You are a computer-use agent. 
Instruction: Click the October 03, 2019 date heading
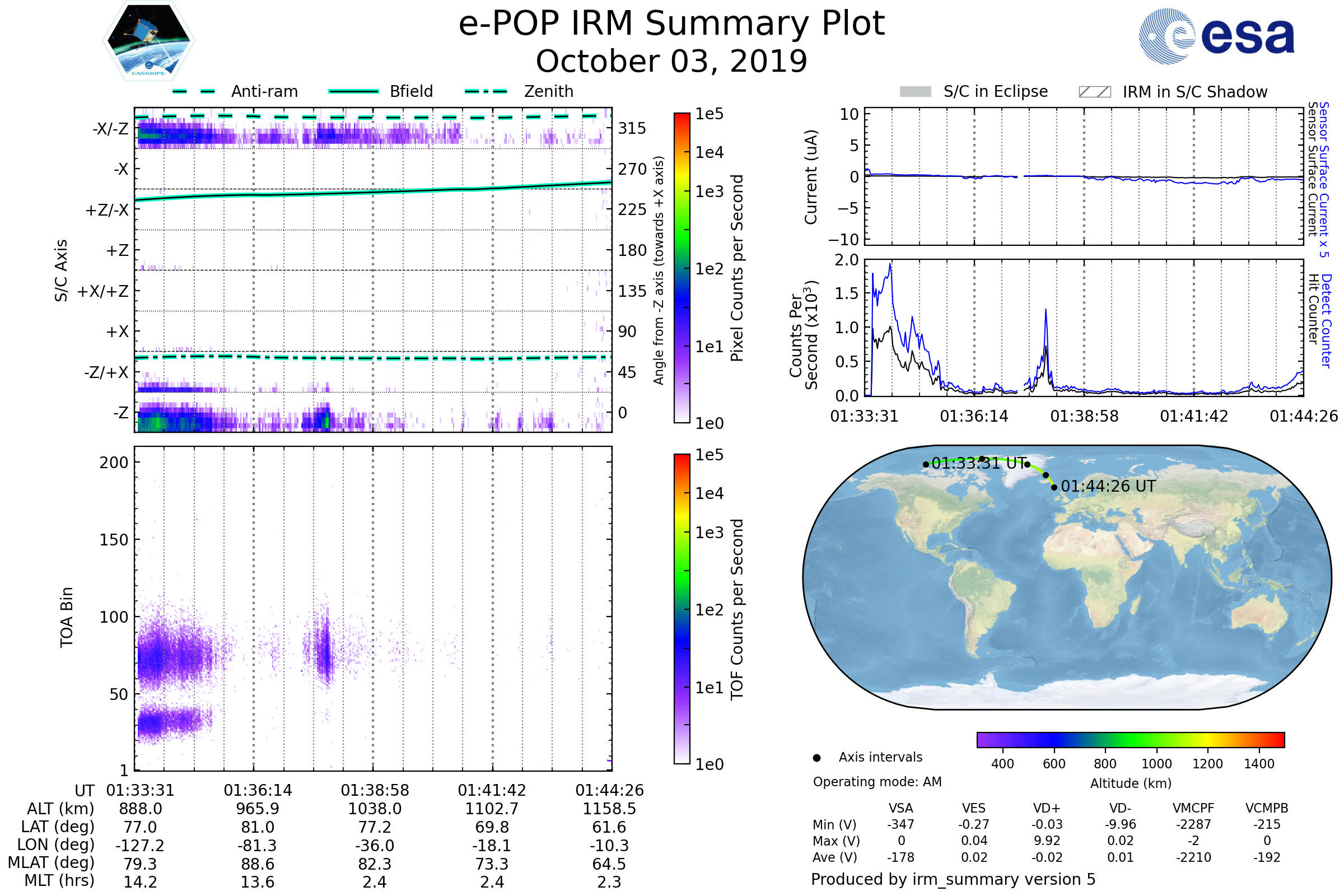671,61
